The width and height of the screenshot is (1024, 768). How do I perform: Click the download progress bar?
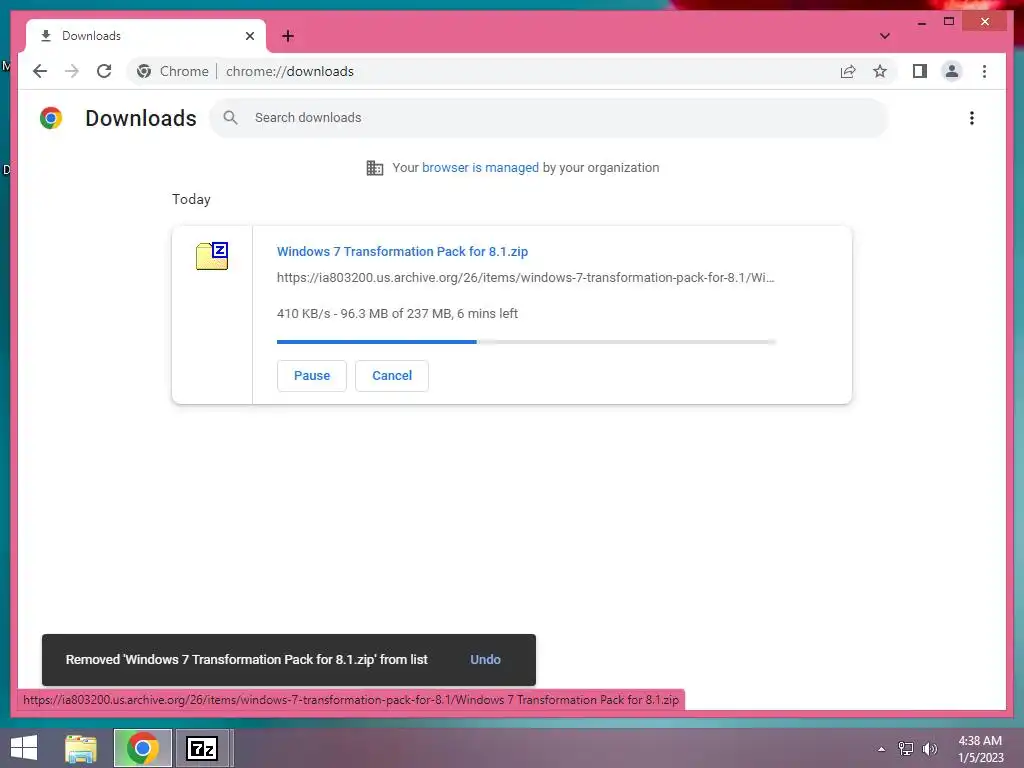[526, 342]
